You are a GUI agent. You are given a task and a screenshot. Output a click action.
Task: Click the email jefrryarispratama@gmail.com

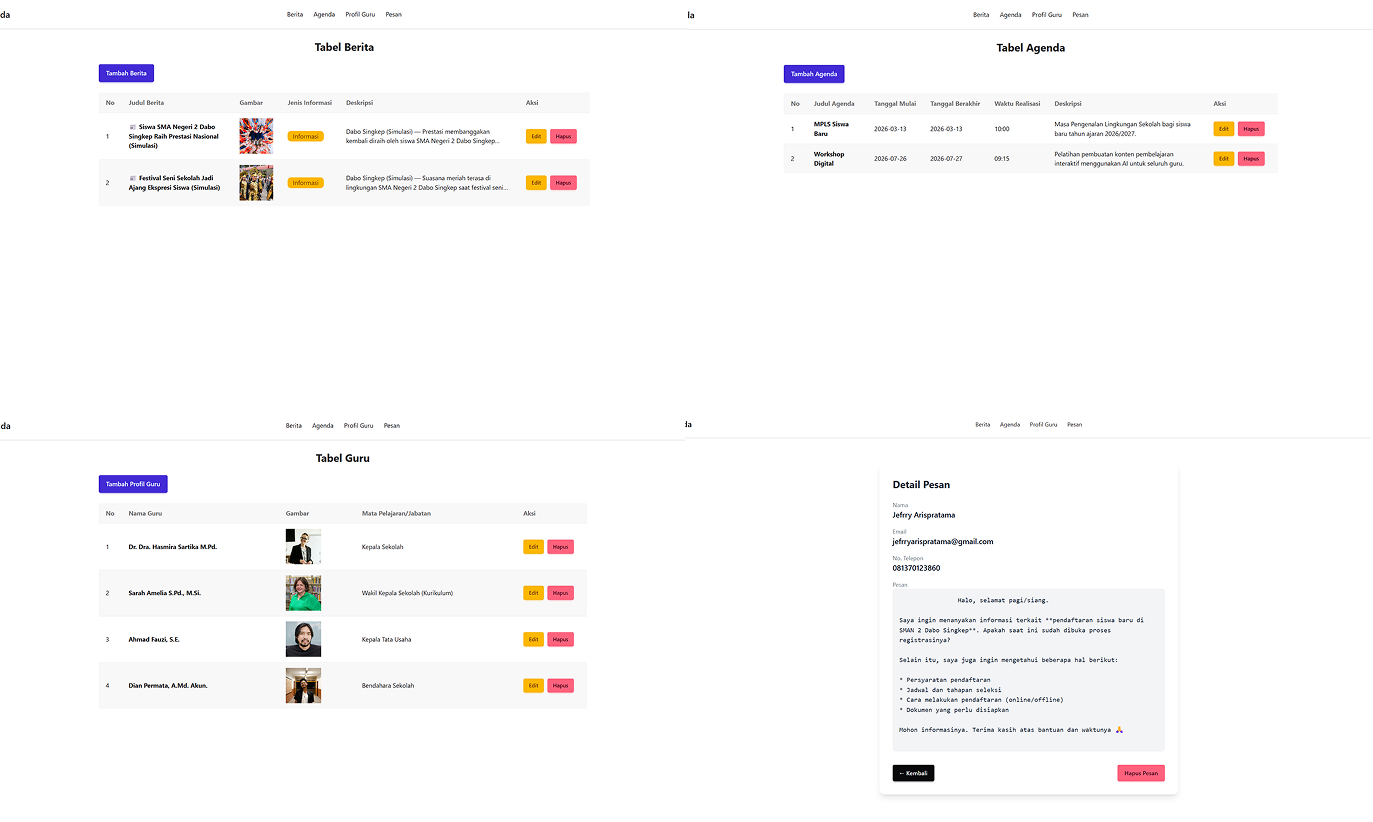click(x=942, y=542)
